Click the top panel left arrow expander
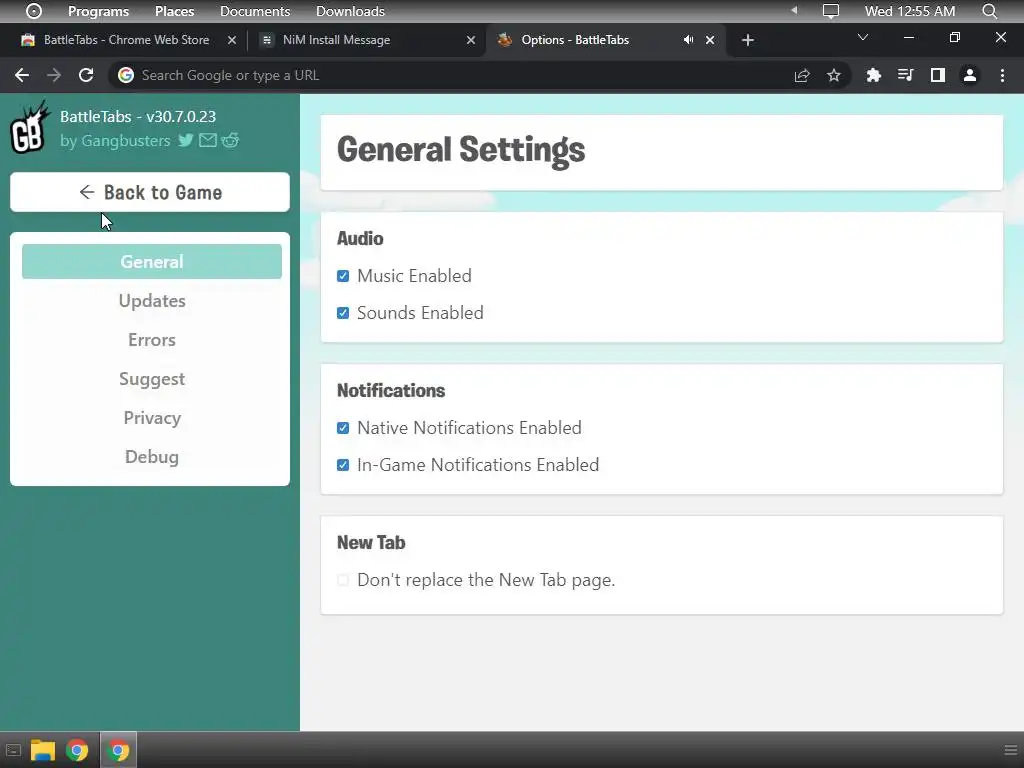1024x768 pixels. (x=794, y=10)
